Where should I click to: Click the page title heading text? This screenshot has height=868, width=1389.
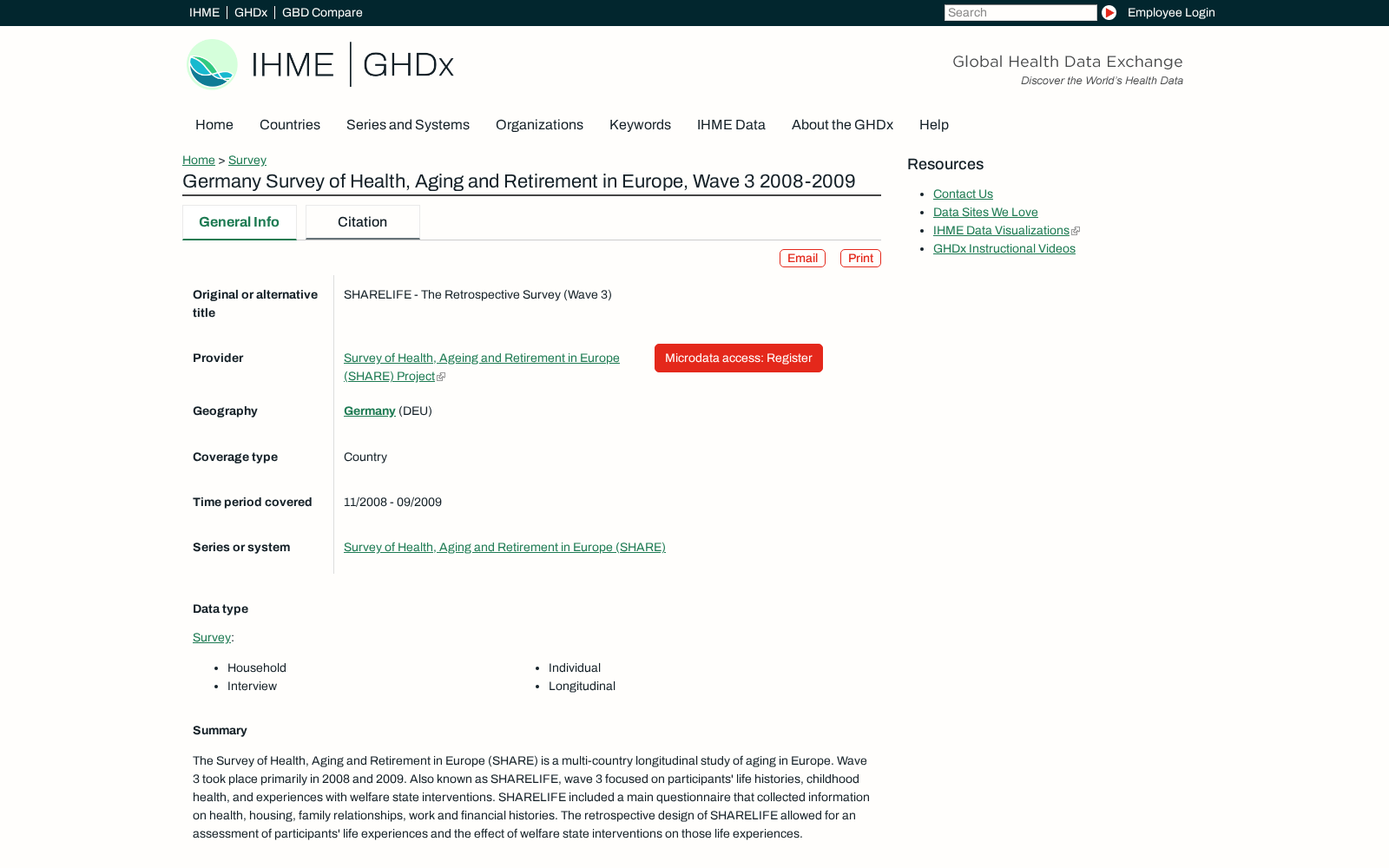pyautogui.click(x=519, y=181)
